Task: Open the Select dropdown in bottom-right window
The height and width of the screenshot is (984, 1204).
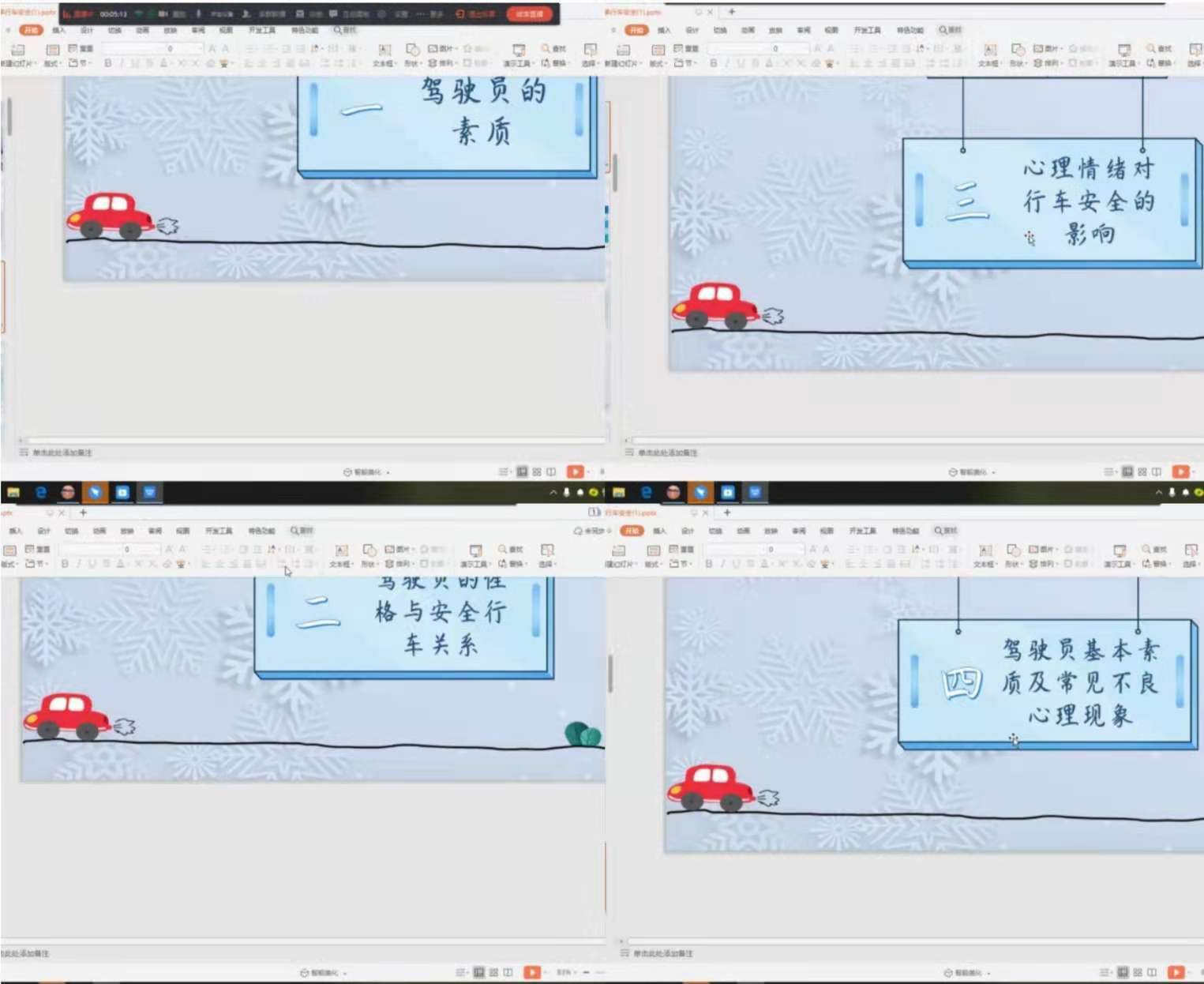Action: (x=1191, y=554)
